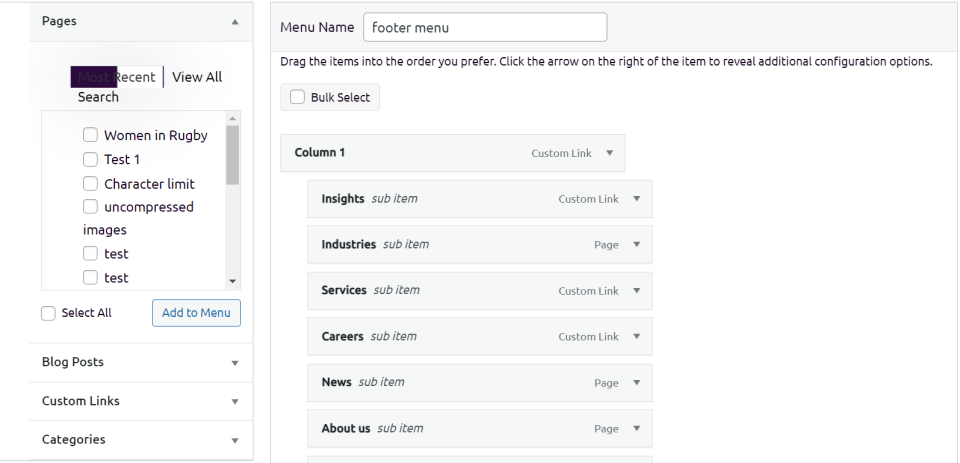Click the Menu Name text field
The image size is (960, 463).
(x=485, y=28)
